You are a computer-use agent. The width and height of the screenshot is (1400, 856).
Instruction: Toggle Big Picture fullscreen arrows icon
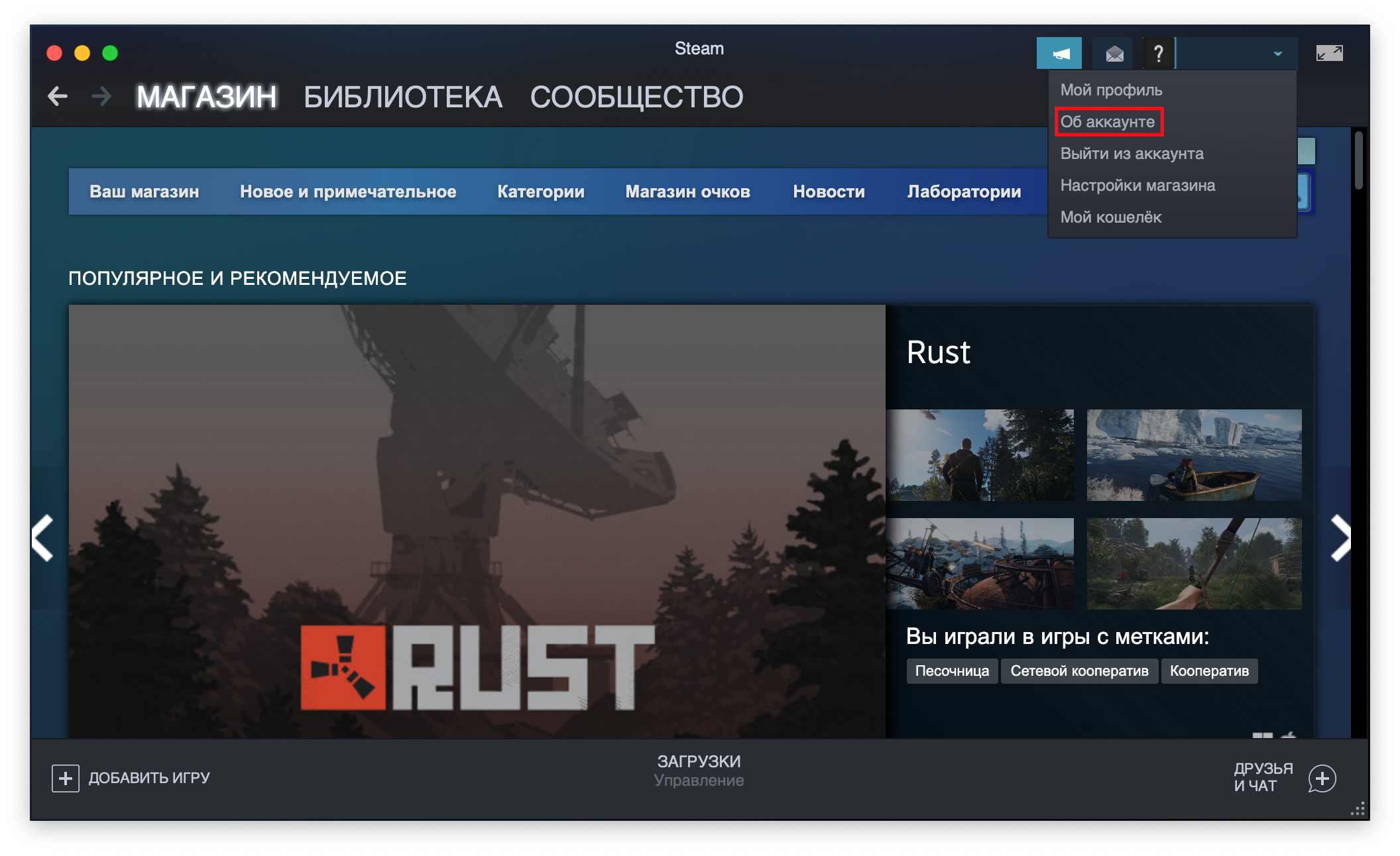[1329, 54]
